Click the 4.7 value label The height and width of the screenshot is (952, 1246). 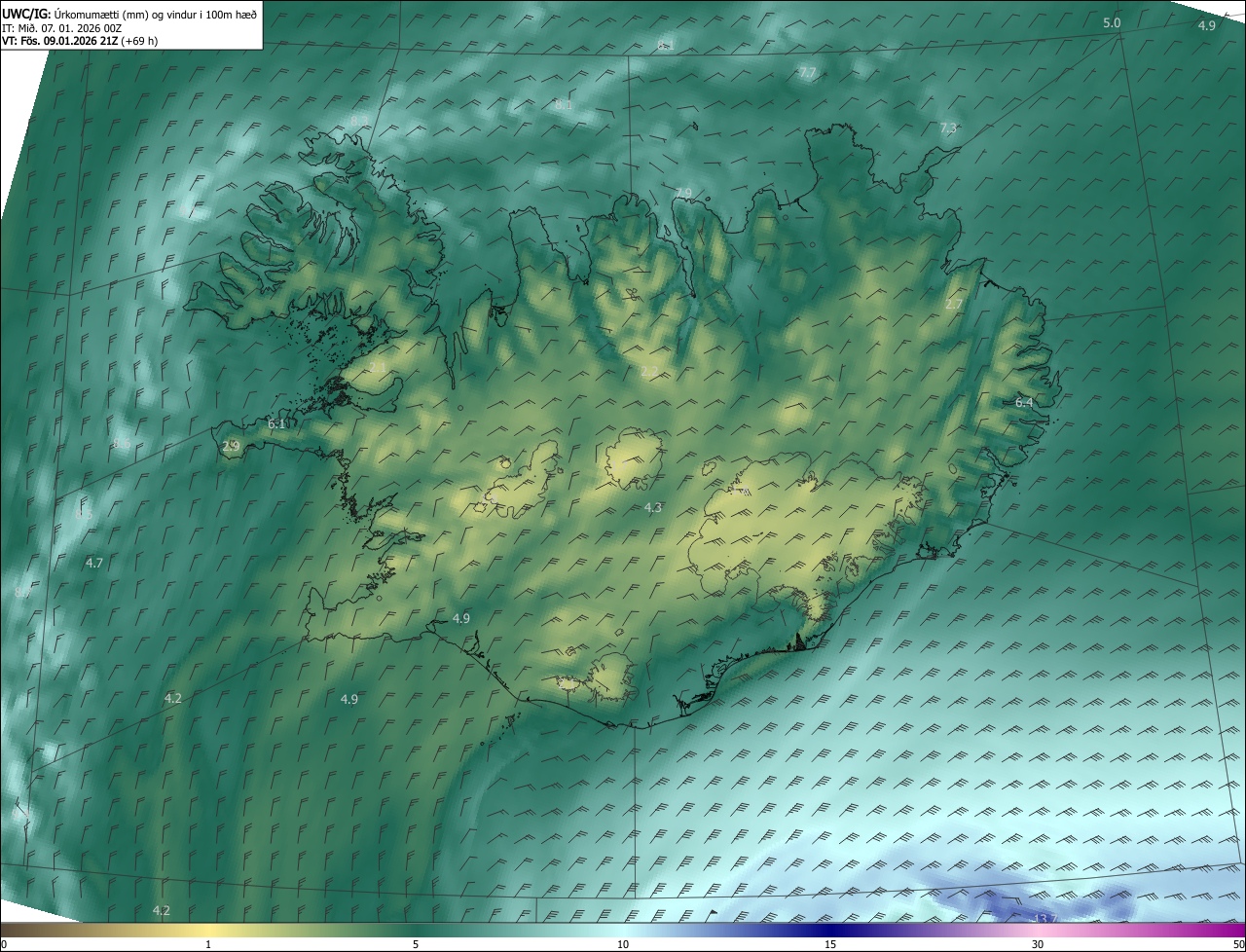pos(94,563)
